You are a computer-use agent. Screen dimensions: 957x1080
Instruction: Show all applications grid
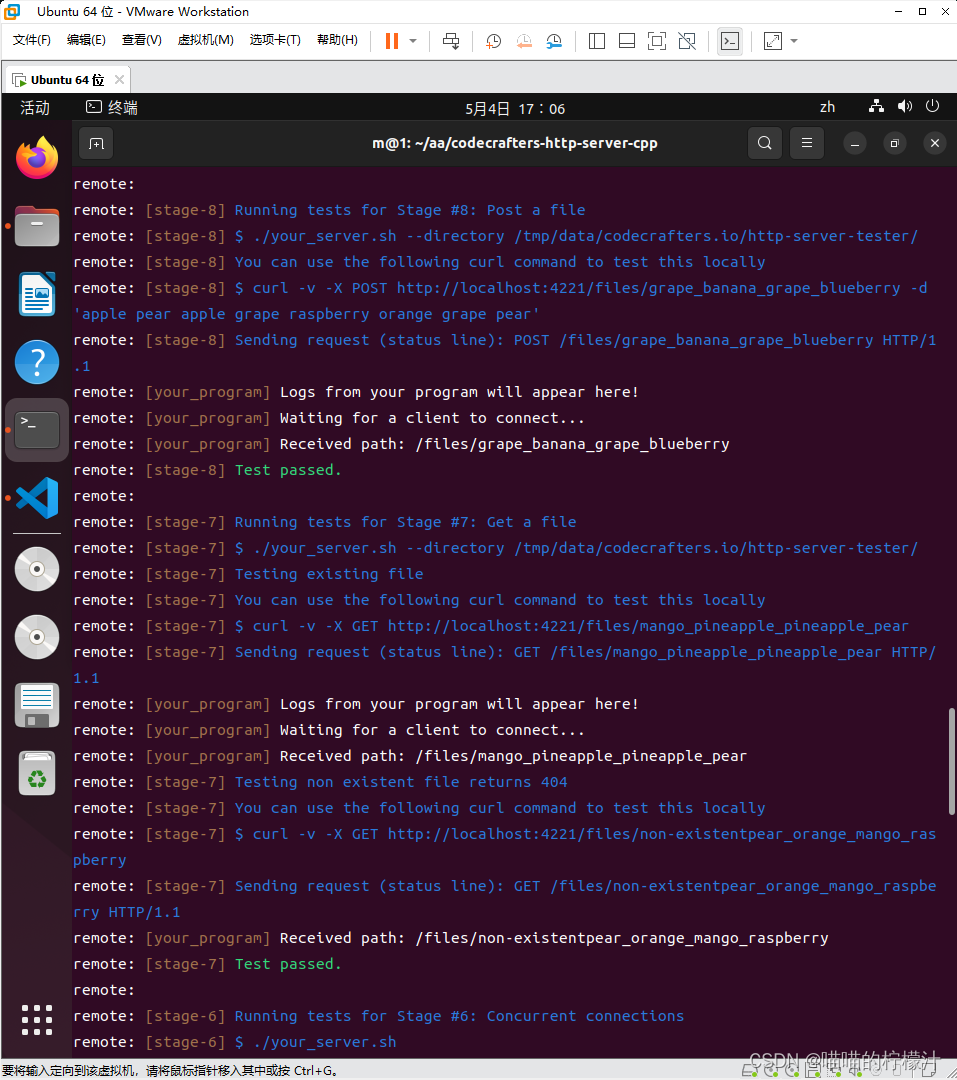(37, 1019)
